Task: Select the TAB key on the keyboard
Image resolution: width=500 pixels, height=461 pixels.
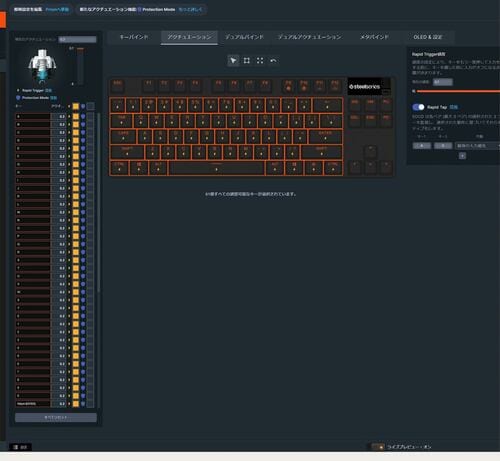Action: click(x=122, y=121)
